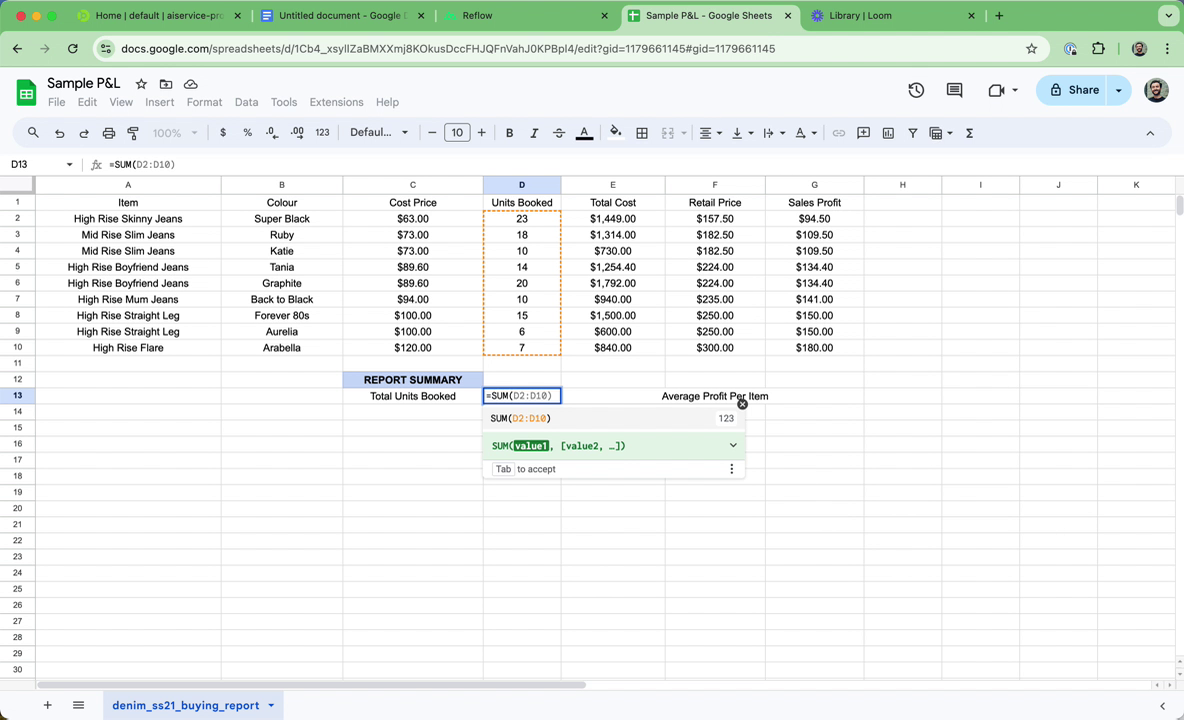Open the font family dropdown
Image resolution: width=1184 pixels, height=720 pixels.
tap(379, 133)
